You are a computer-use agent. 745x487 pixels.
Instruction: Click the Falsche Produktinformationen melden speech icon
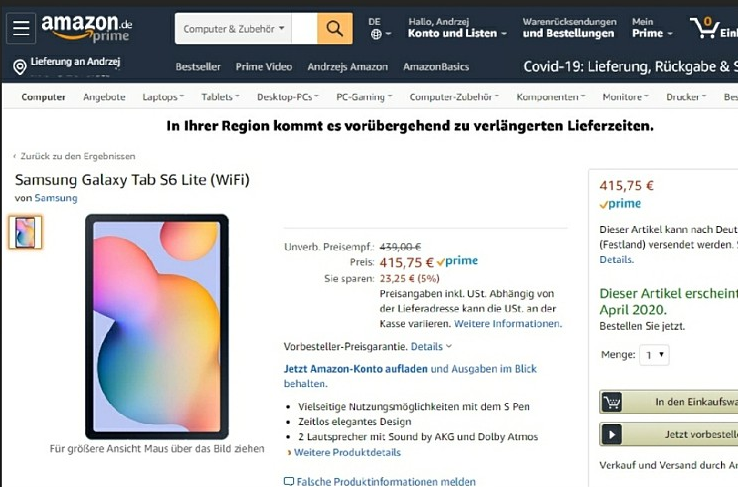[289, 481]
